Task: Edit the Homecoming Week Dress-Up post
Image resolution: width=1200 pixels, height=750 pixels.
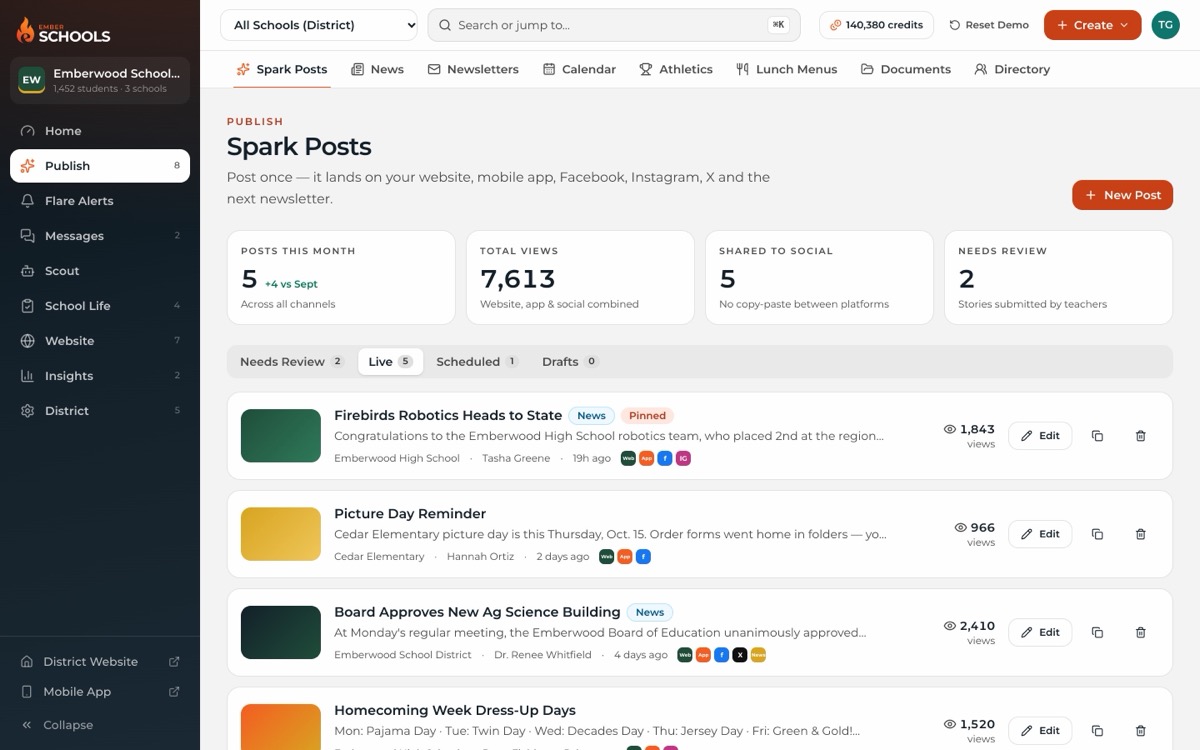Action: pyautogui.click(x=1040, y=730)
